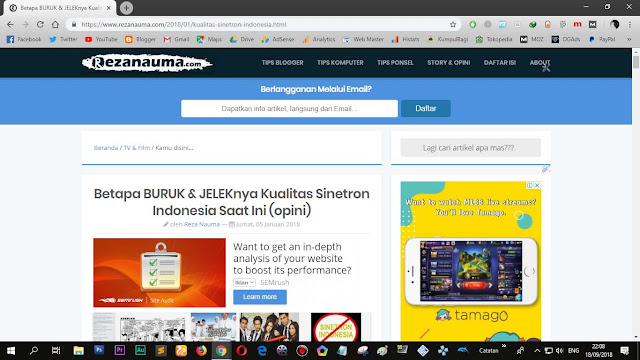This screenshot has width=640, height=360.
Task: Open the taskbar search
Action: pos(34,351)
